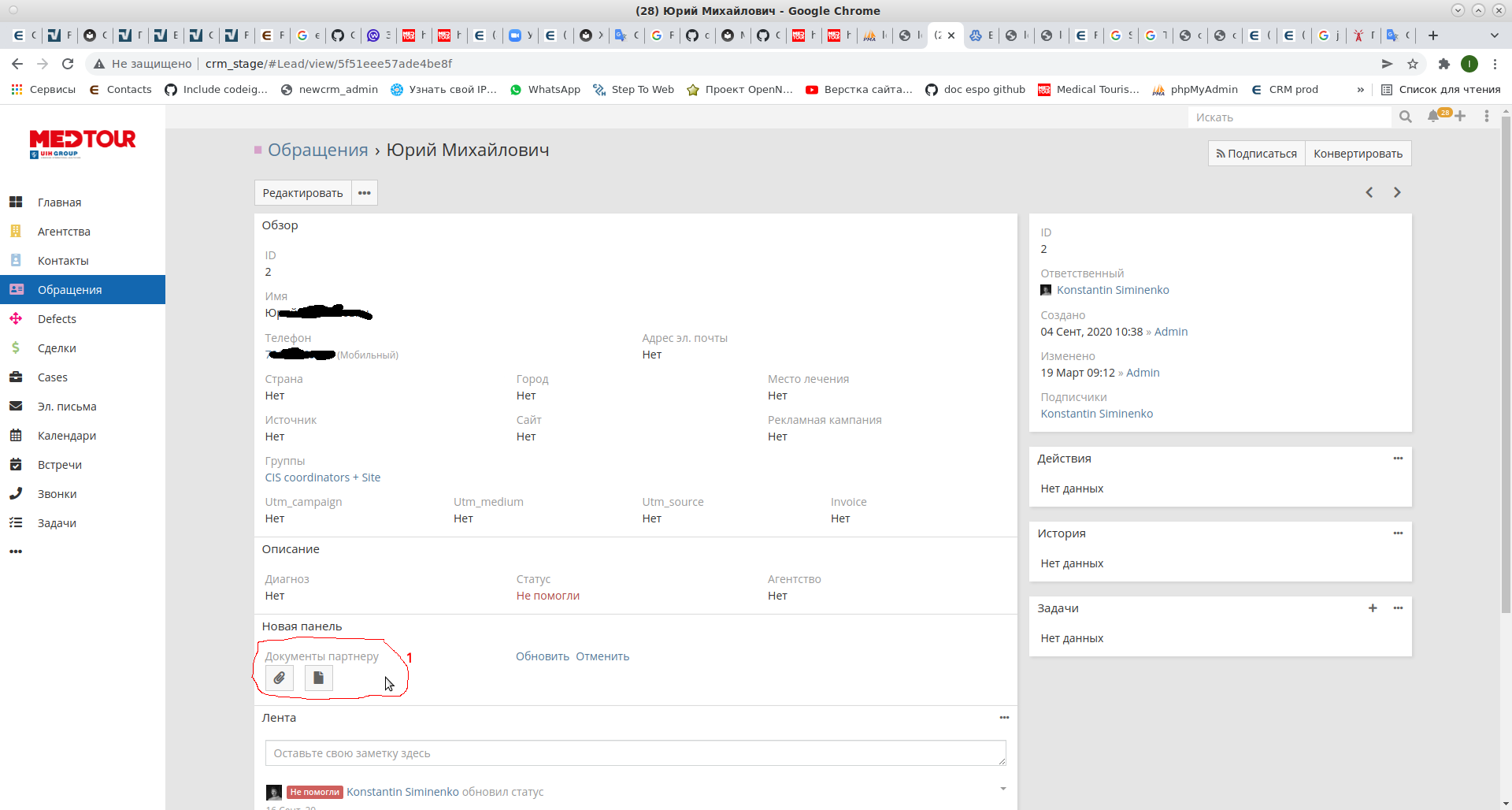
Task: Click the note field in Лента
Action: coord(635,753)
